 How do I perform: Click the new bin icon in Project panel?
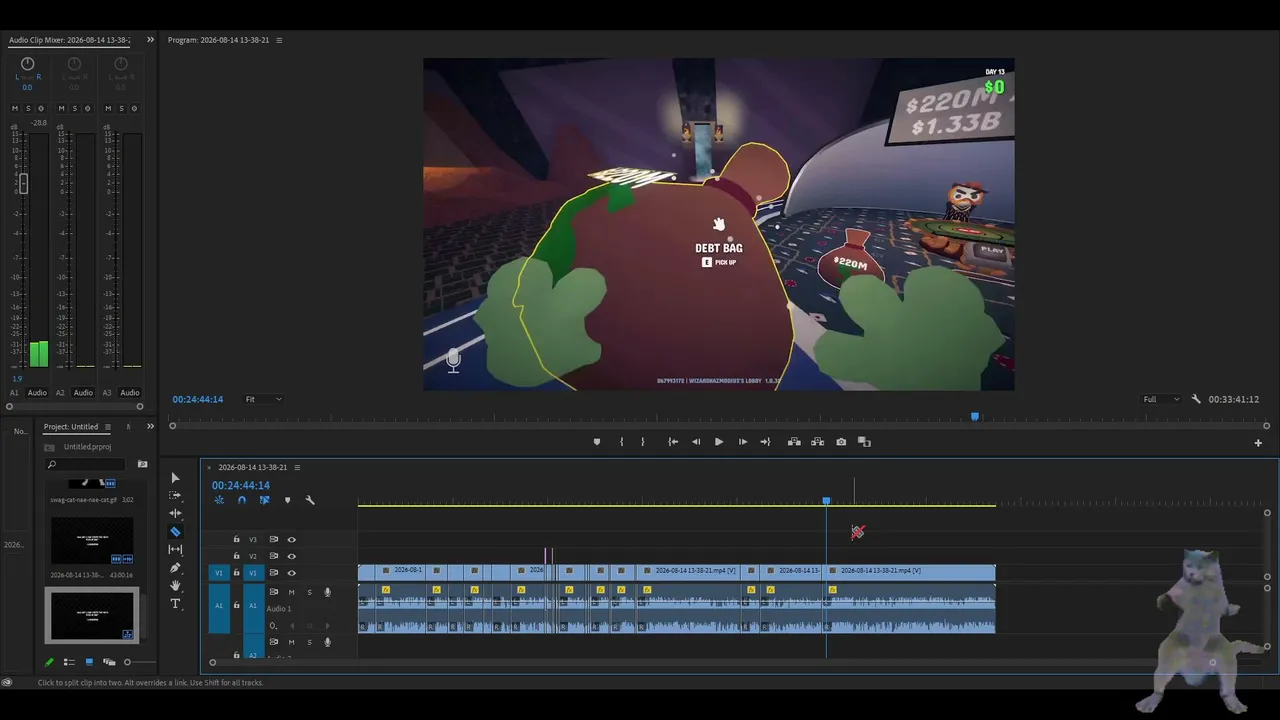[142, 464]
